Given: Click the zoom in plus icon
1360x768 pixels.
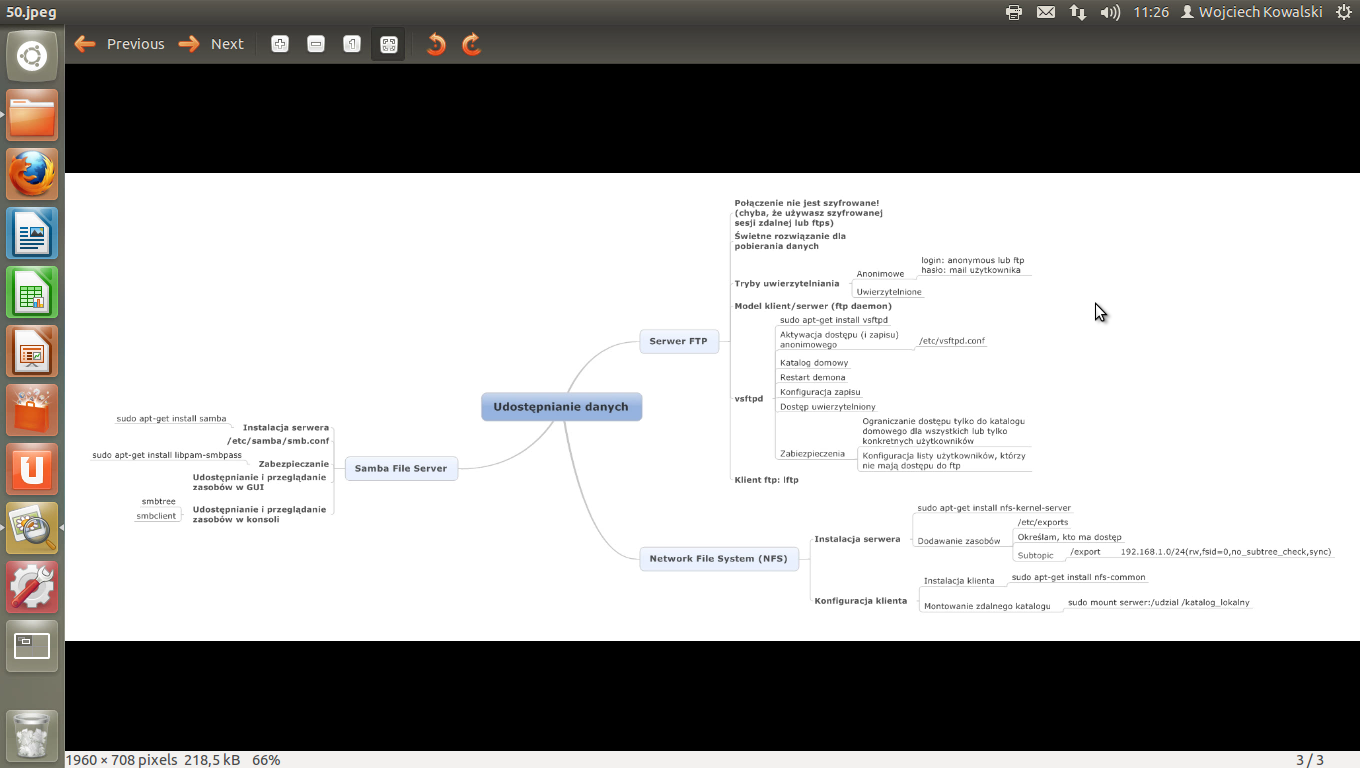Looking at the screenshot, I should pos(280,44).
